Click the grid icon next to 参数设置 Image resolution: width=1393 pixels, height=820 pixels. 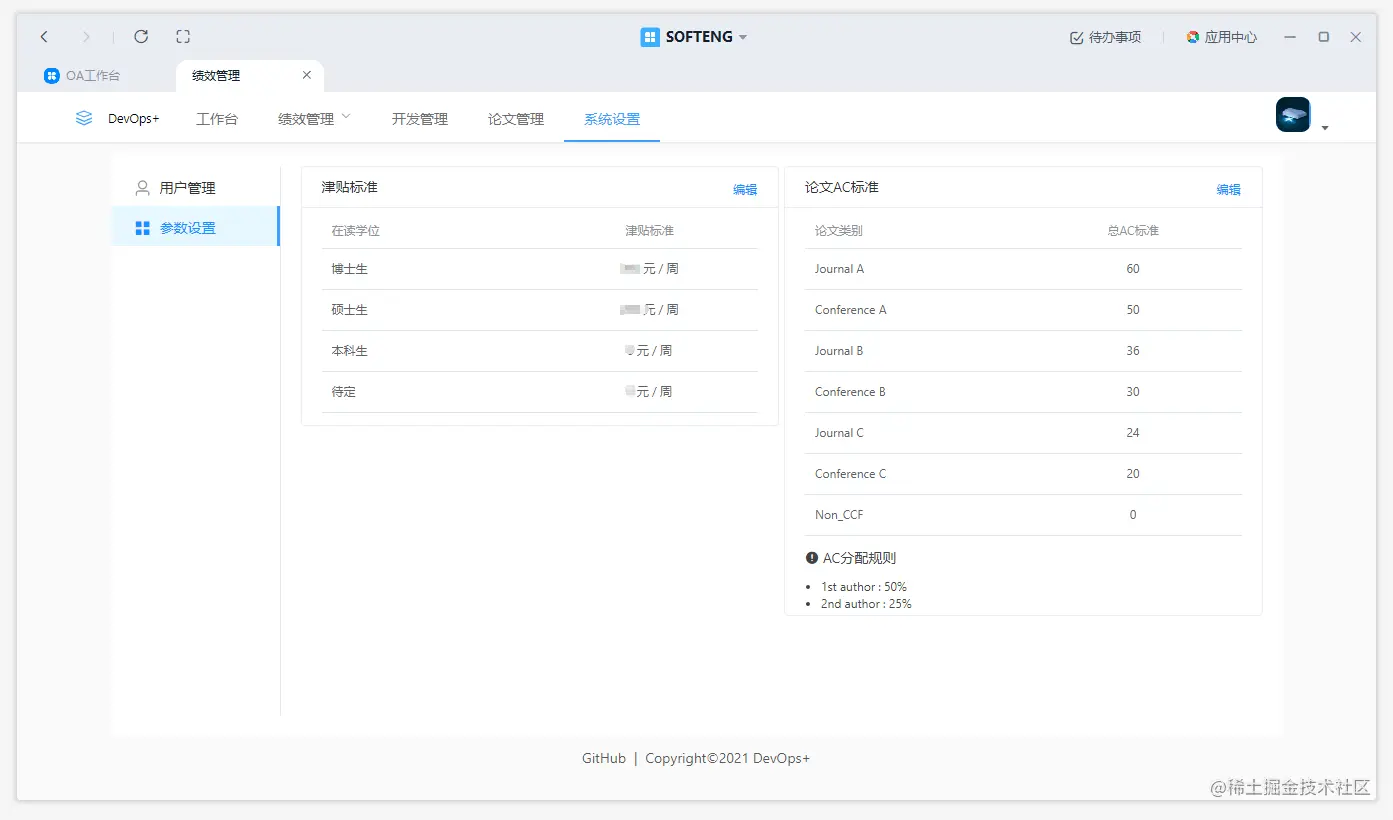(x=143, y=227)
